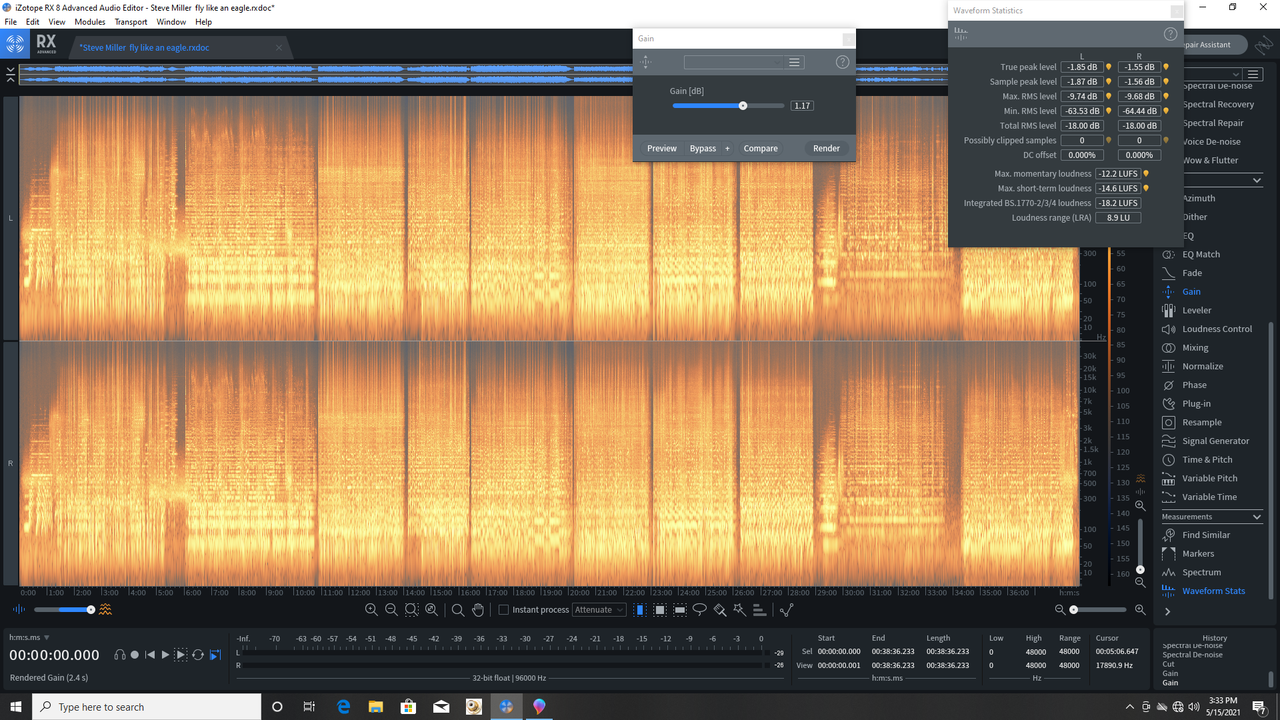1280x720 pixels.
Task: Toggle the time-frequency selection tool
Action: [660, 610]
